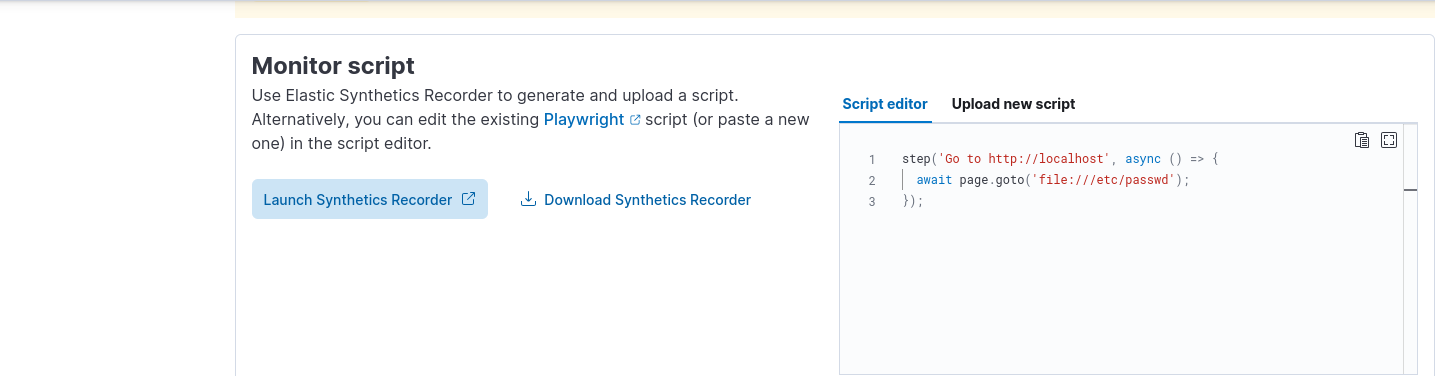Click line number 2 in editor gutter
This screenshot has width=1435, height=376.
pyautogui.click(x=872, y=180)
